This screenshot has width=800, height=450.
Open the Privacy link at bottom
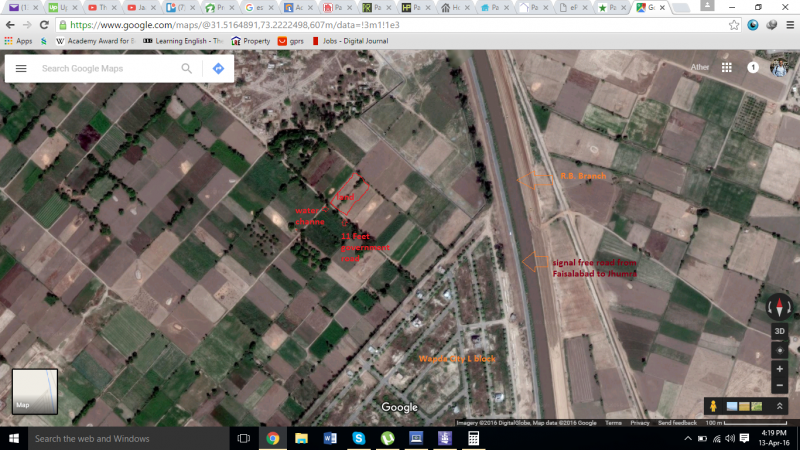[639, 422]
